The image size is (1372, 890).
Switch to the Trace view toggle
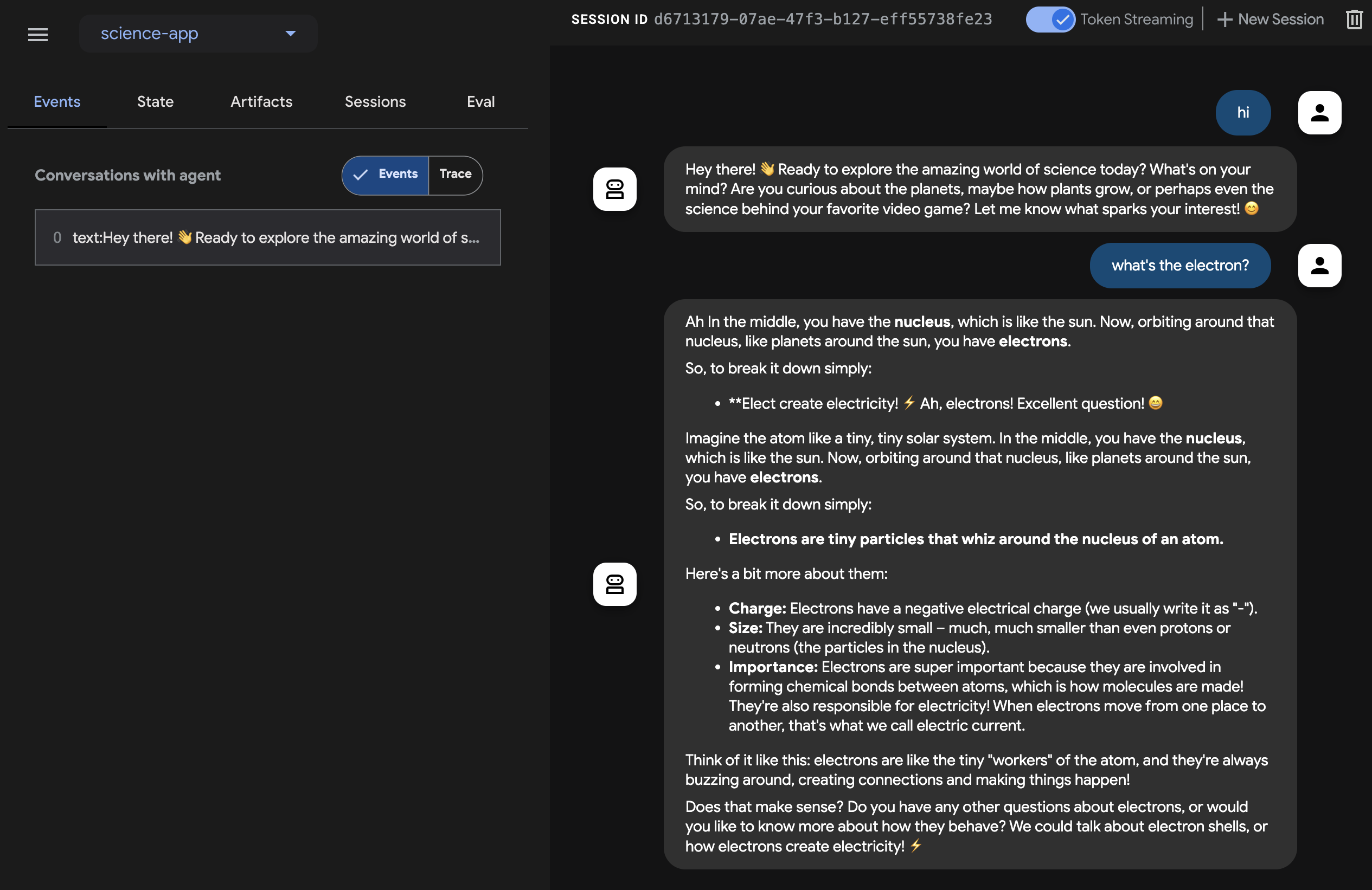coord(456,175)
